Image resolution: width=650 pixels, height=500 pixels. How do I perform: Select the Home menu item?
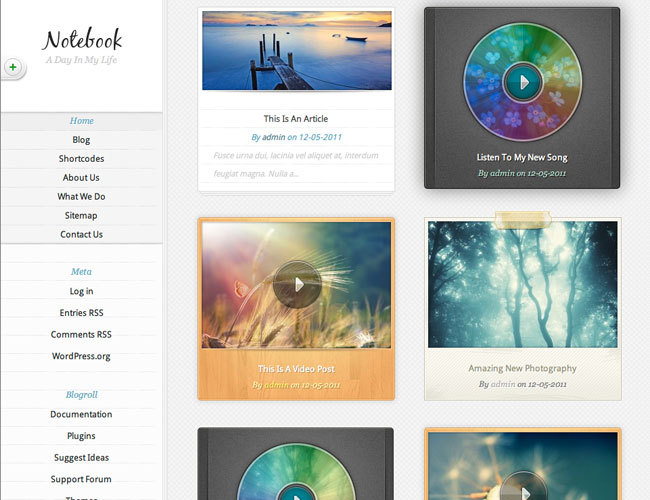click(x=82, y=121)
